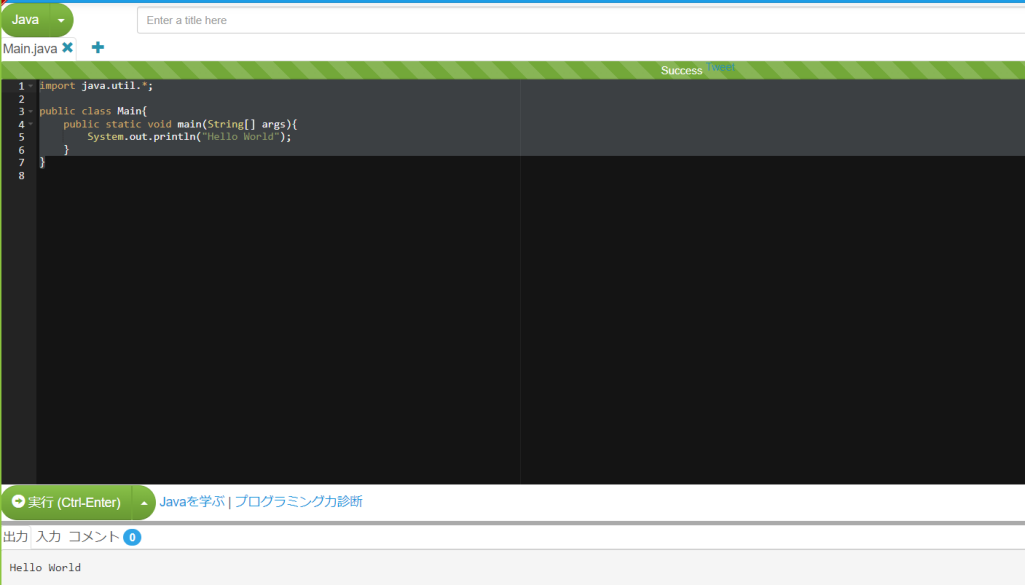The width and height of the screenshot is (1025, 585).
Task: Select the Main.java tab
Action: [30, 48]
